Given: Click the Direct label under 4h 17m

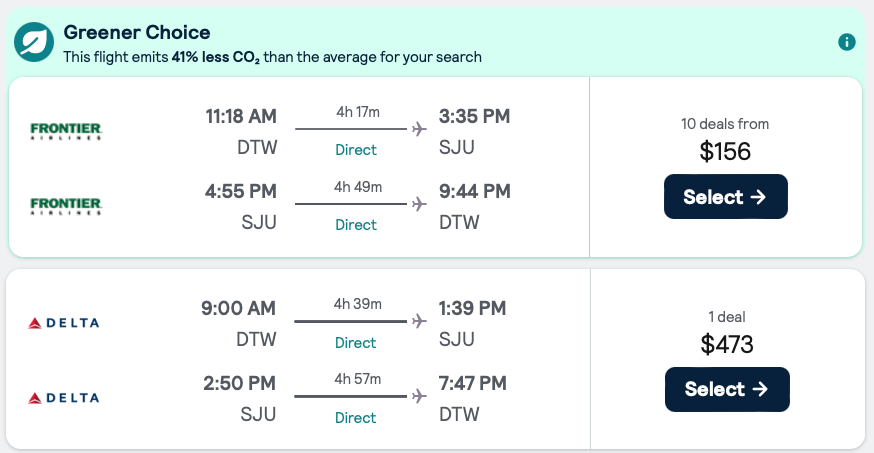Looking at the screenshot, I should click(356, 150).
